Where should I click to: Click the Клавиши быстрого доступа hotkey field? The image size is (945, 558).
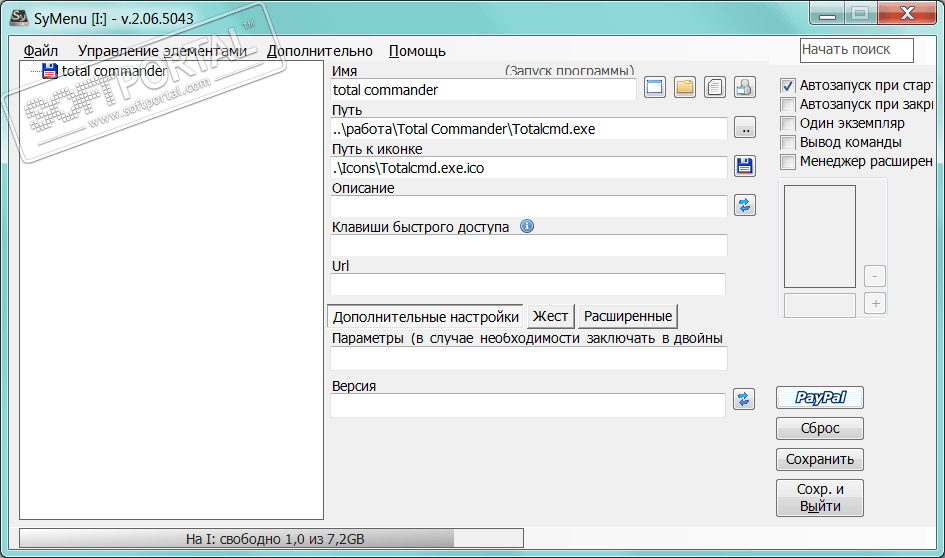coord(529,245)
